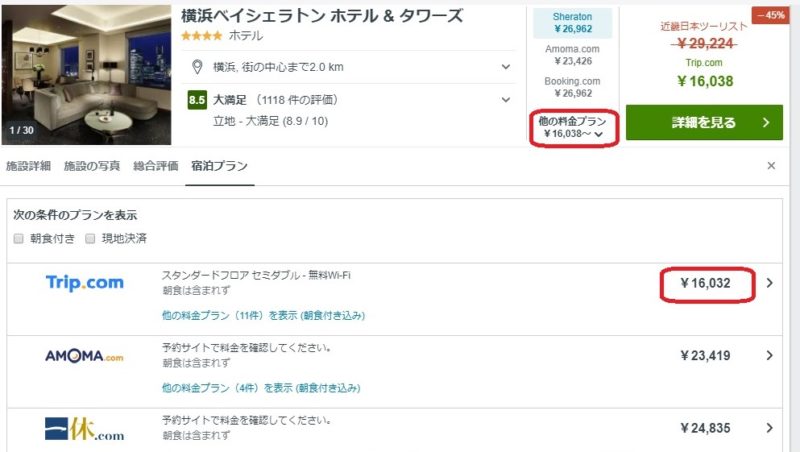Click the struck-through ¥29,224 price
The height and width of the screenshot is (452, 800).
[x=705, y=44]
